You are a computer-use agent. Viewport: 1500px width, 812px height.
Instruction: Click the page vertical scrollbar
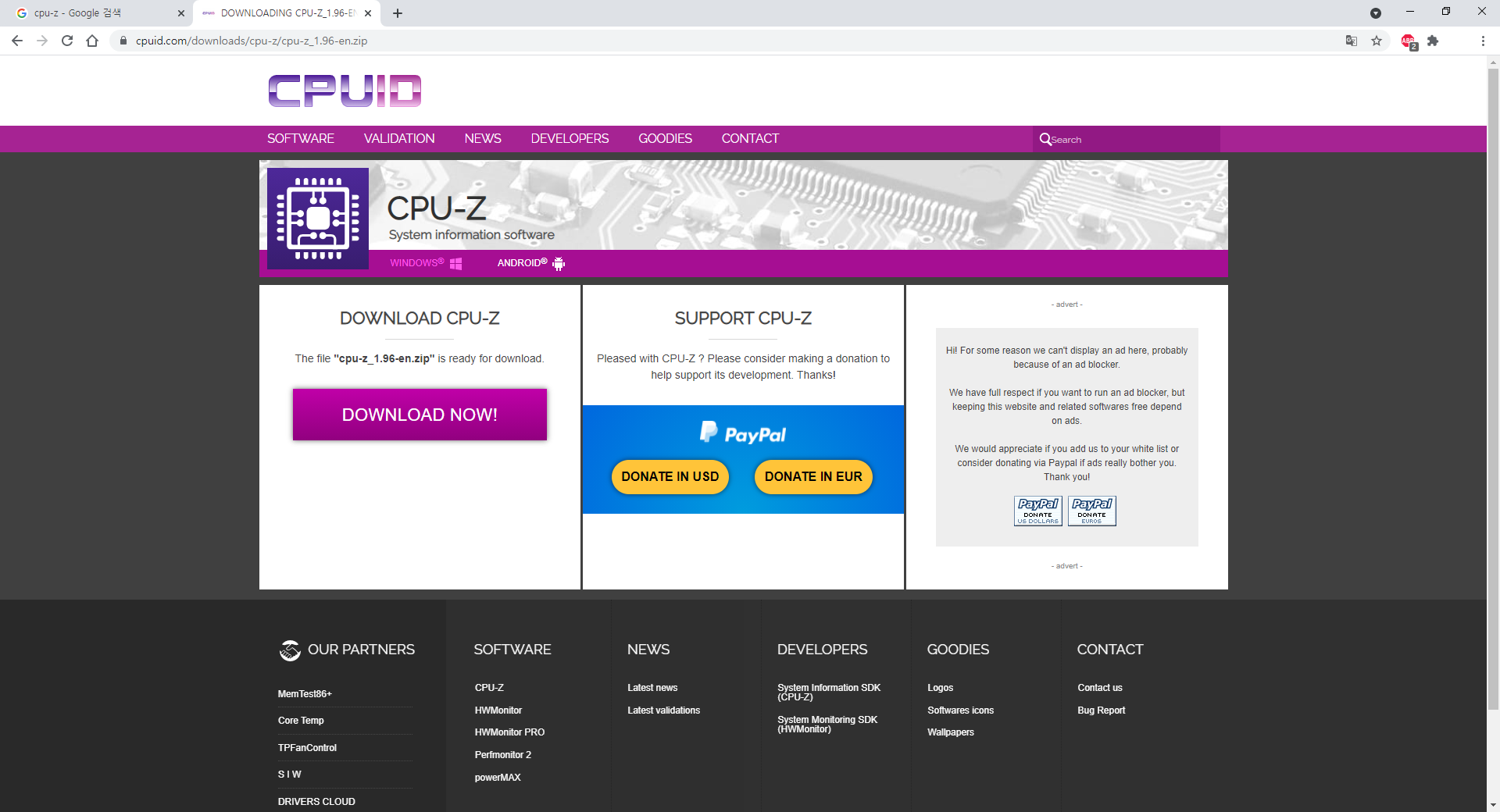[1493, 390]
